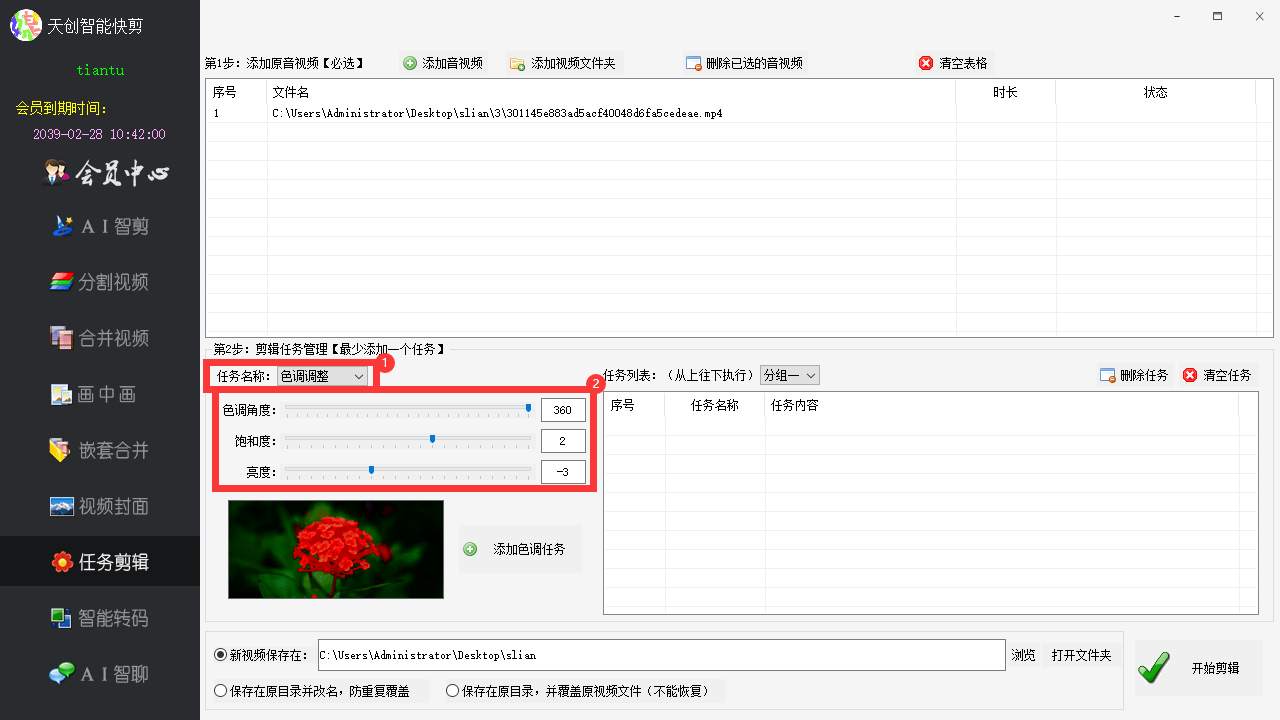Click the 添加色调任务 button label

coord(529,549)
